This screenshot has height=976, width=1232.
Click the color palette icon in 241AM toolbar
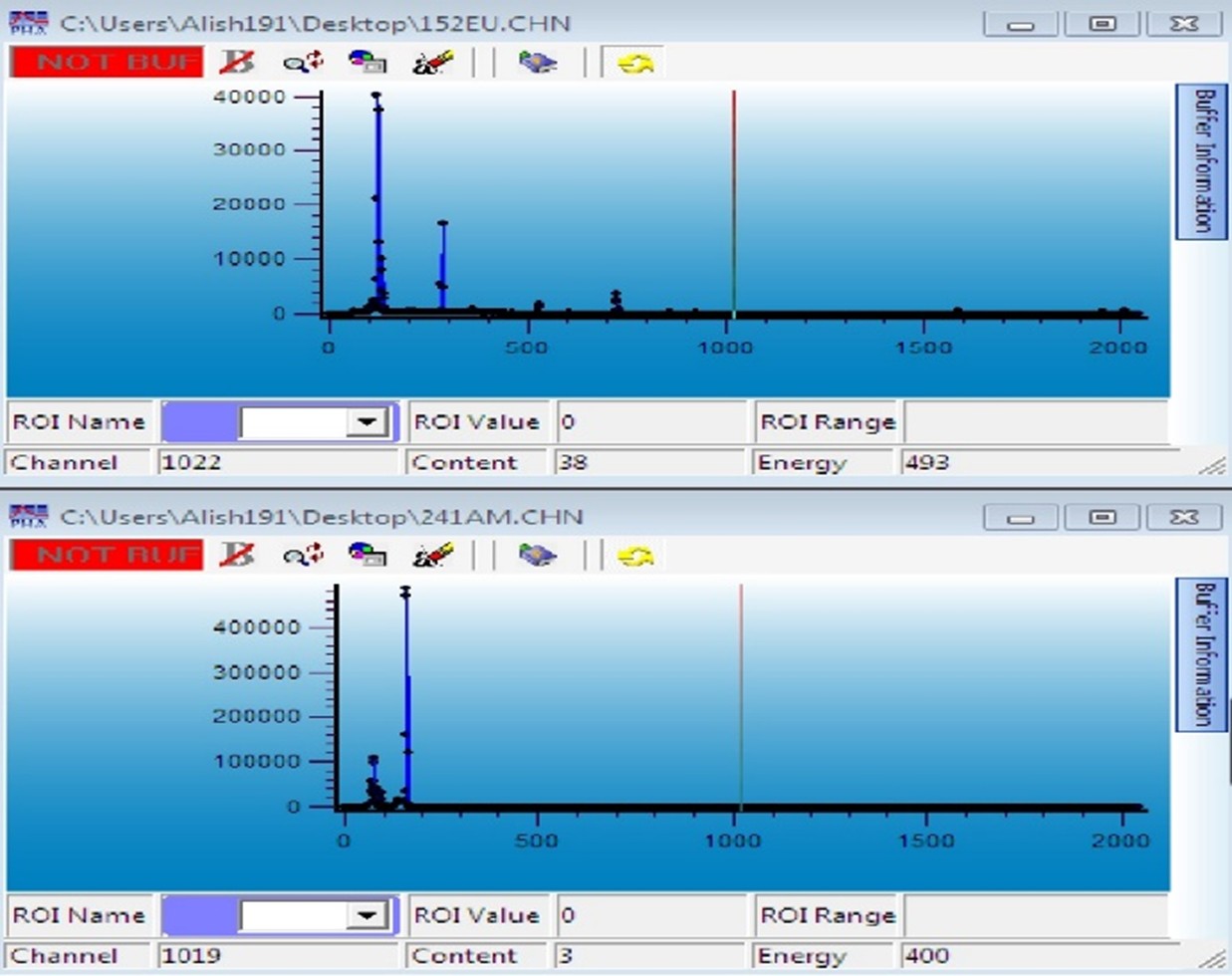(367, 555)
